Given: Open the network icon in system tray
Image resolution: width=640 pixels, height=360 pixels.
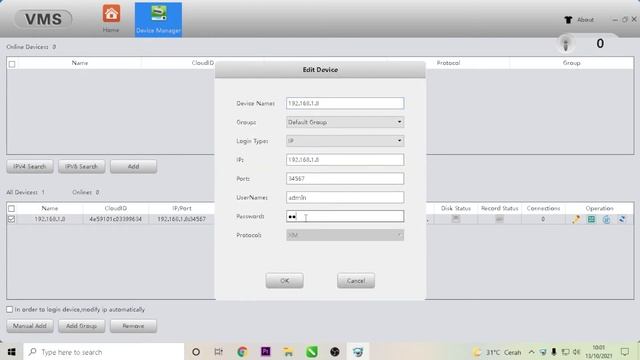Looking at the screenshot, I should [565, 352].
